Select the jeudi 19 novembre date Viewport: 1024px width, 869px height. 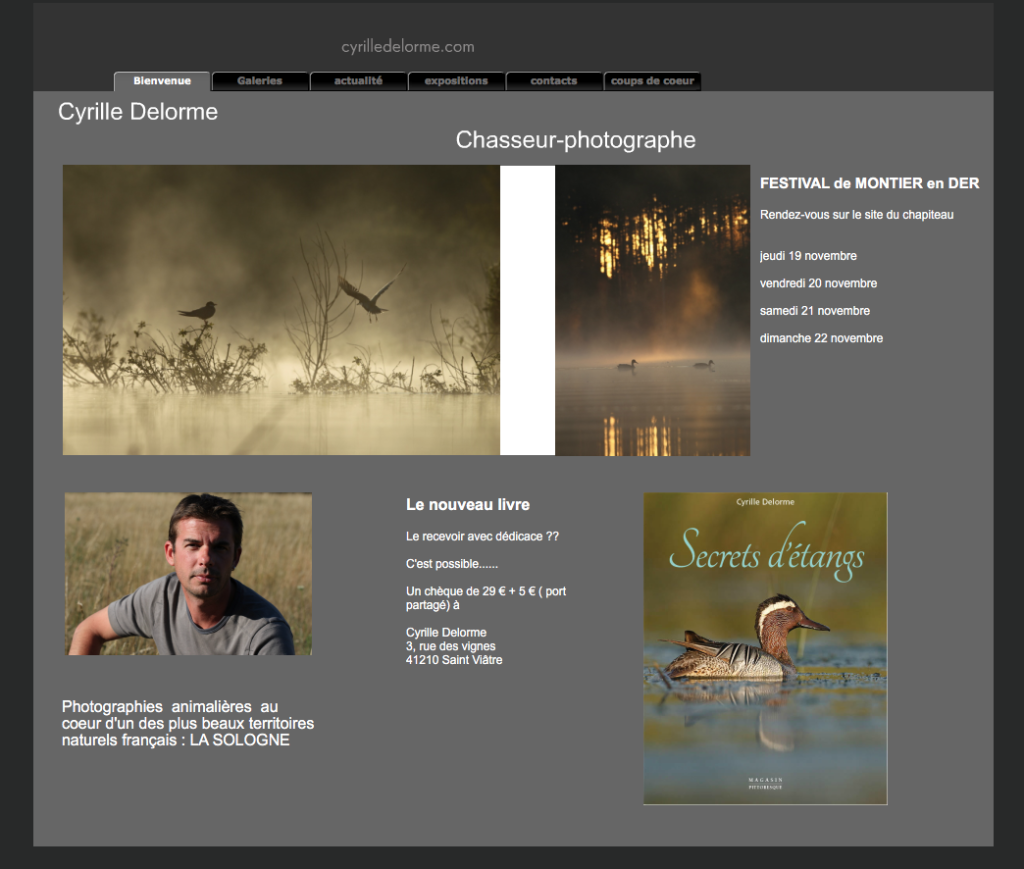pos(808,256)
